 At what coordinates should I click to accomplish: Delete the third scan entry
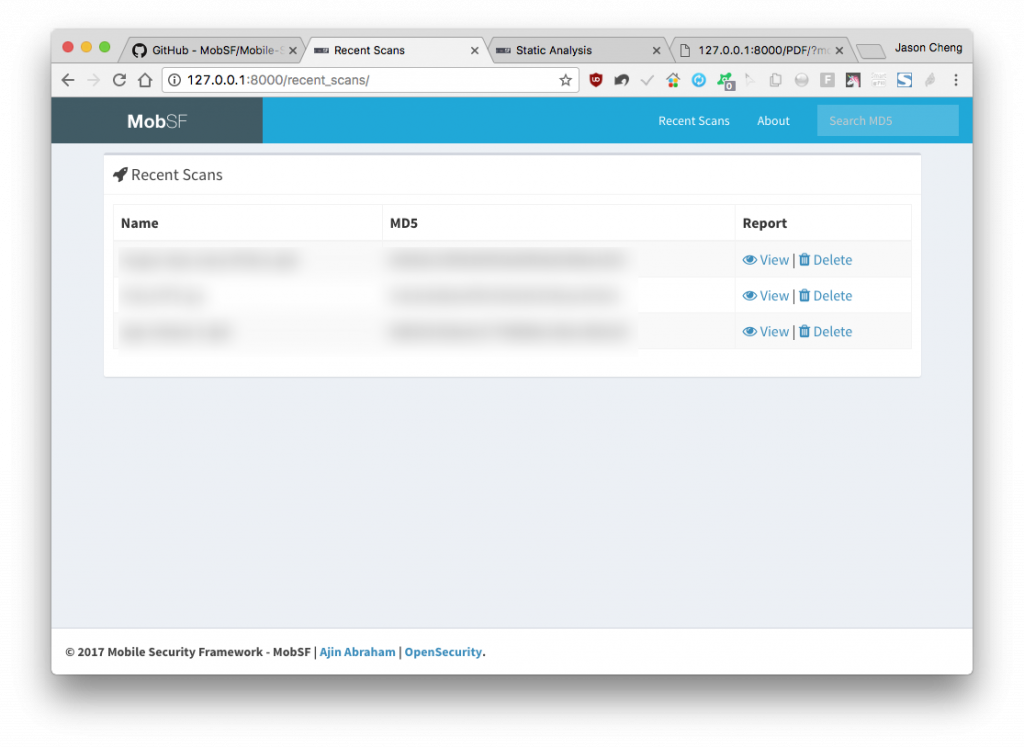click(825, 332)
